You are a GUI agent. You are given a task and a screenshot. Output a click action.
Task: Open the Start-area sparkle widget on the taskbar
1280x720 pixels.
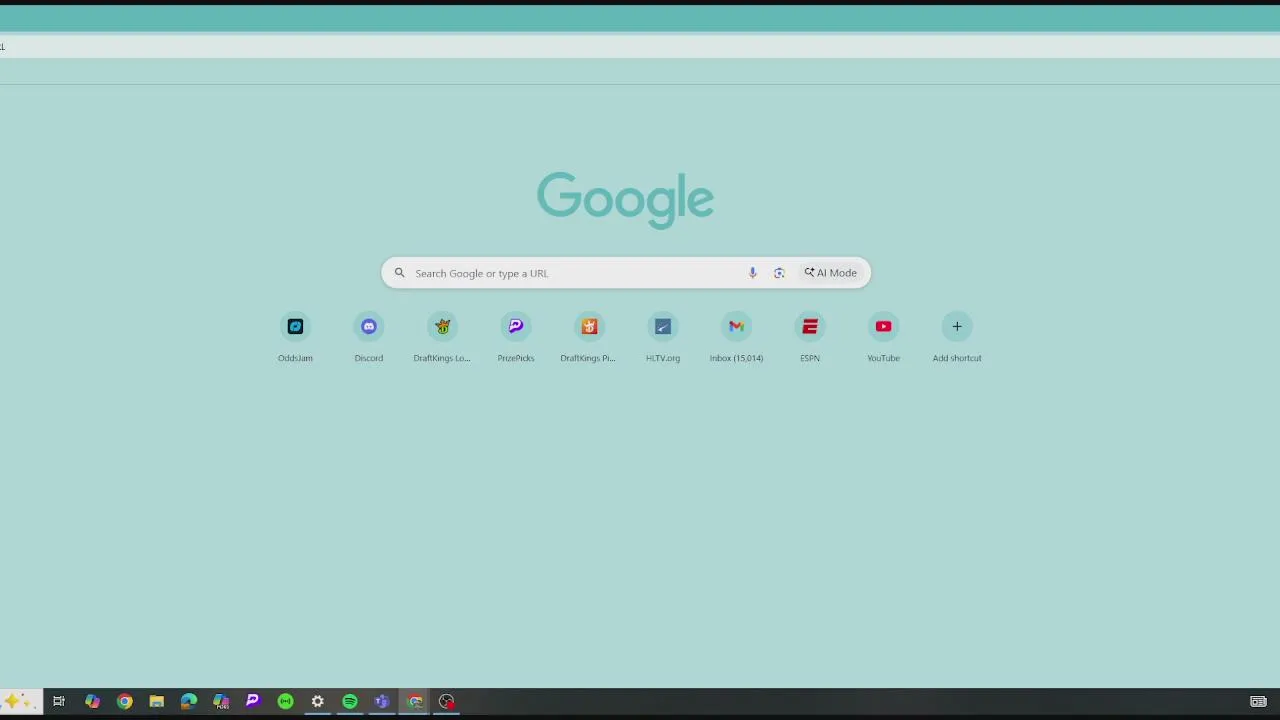21,702
